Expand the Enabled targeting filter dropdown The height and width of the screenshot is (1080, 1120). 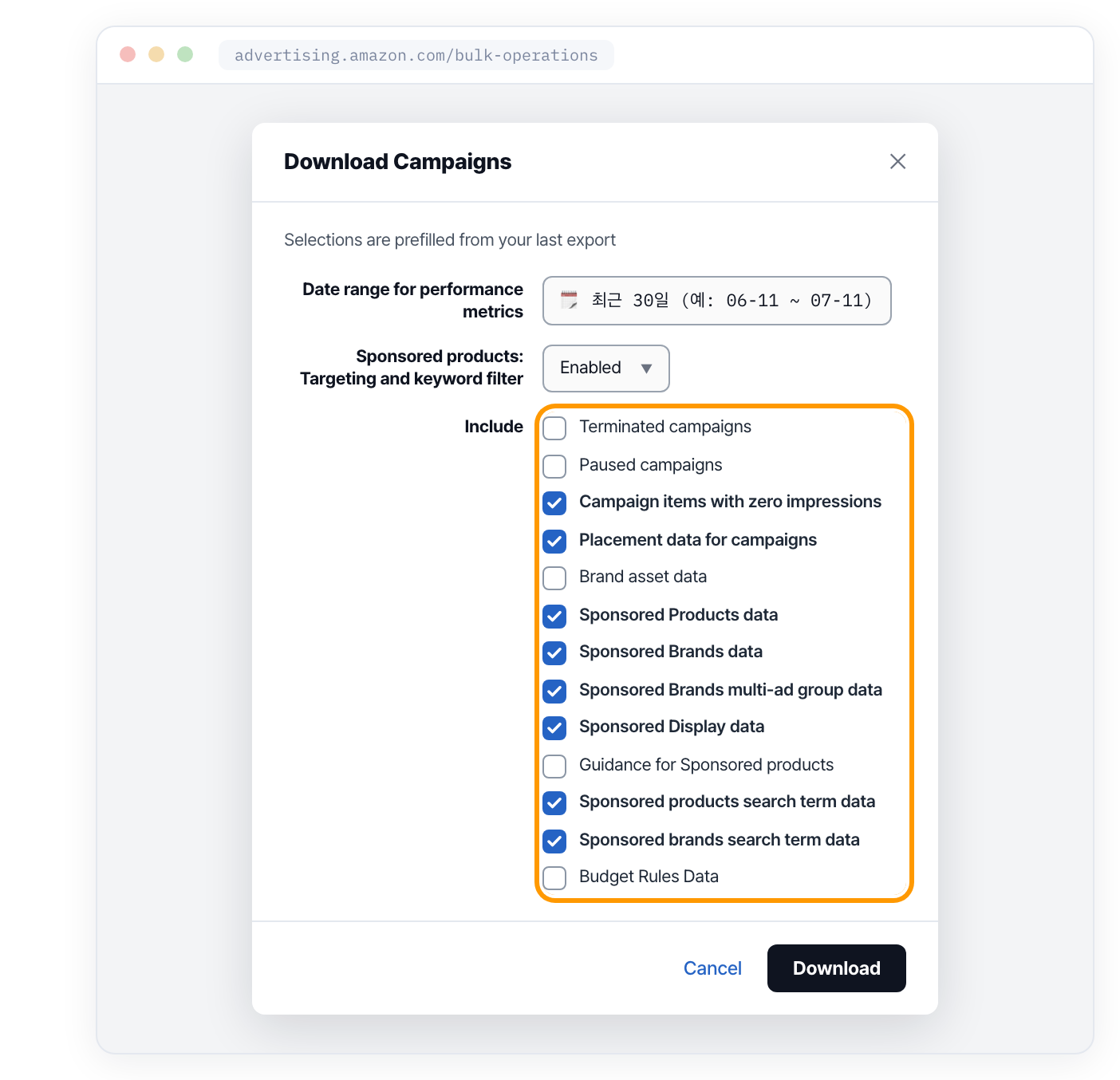point(605,368)
